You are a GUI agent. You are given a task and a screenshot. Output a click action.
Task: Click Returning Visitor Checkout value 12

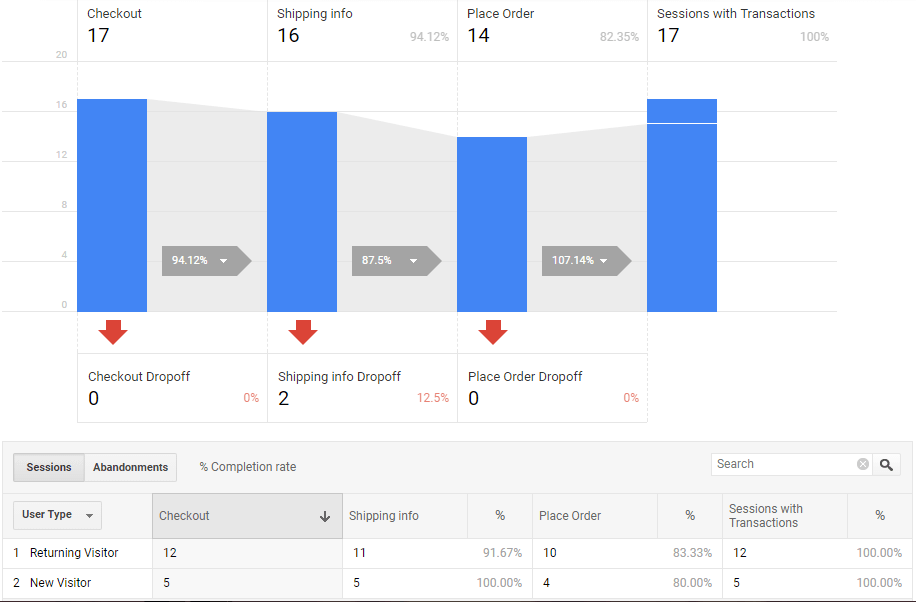170,553
